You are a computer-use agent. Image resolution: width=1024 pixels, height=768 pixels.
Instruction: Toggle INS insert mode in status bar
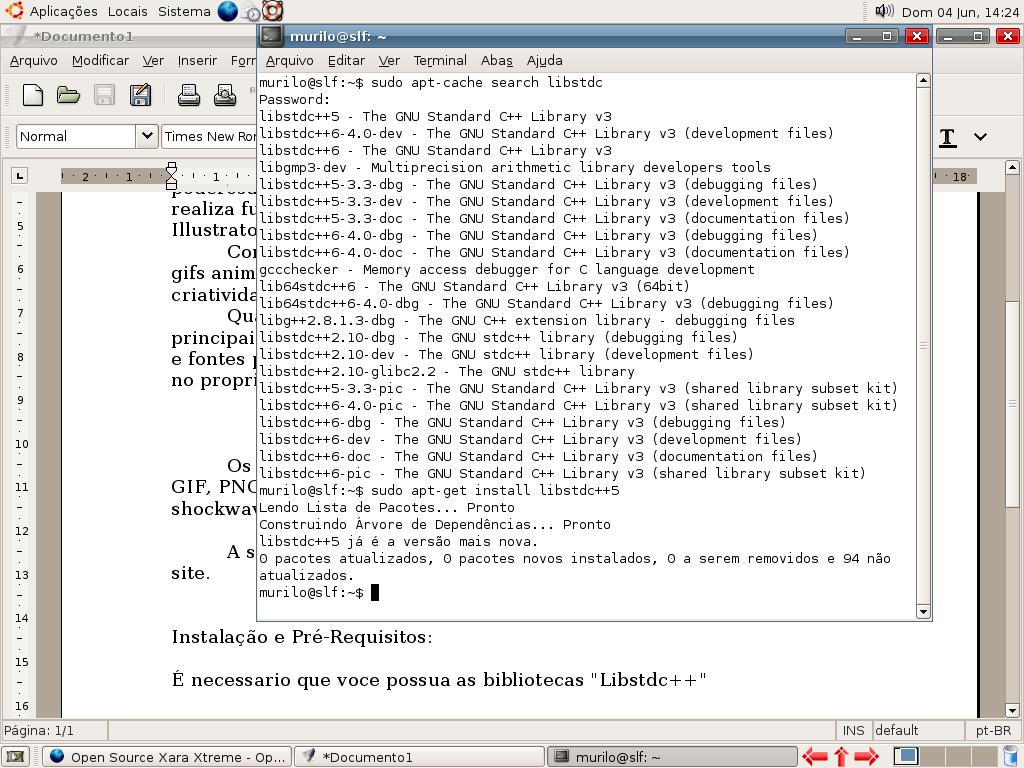pyautogui.click(x=853, y=730)
